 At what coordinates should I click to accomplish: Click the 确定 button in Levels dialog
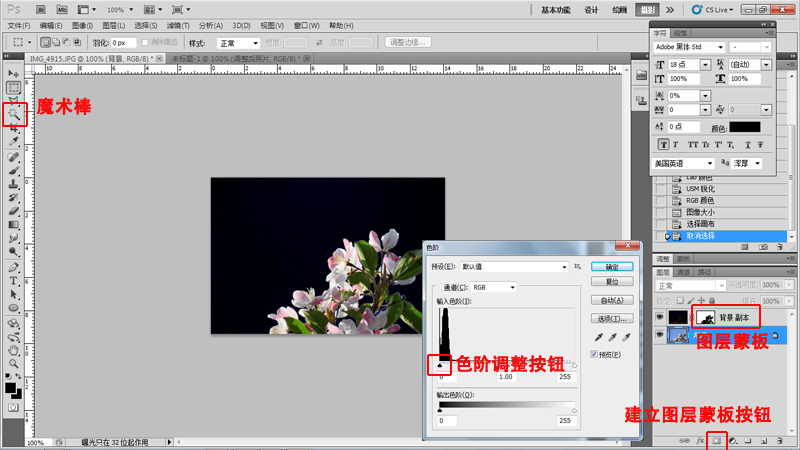[x=611, y=267]
